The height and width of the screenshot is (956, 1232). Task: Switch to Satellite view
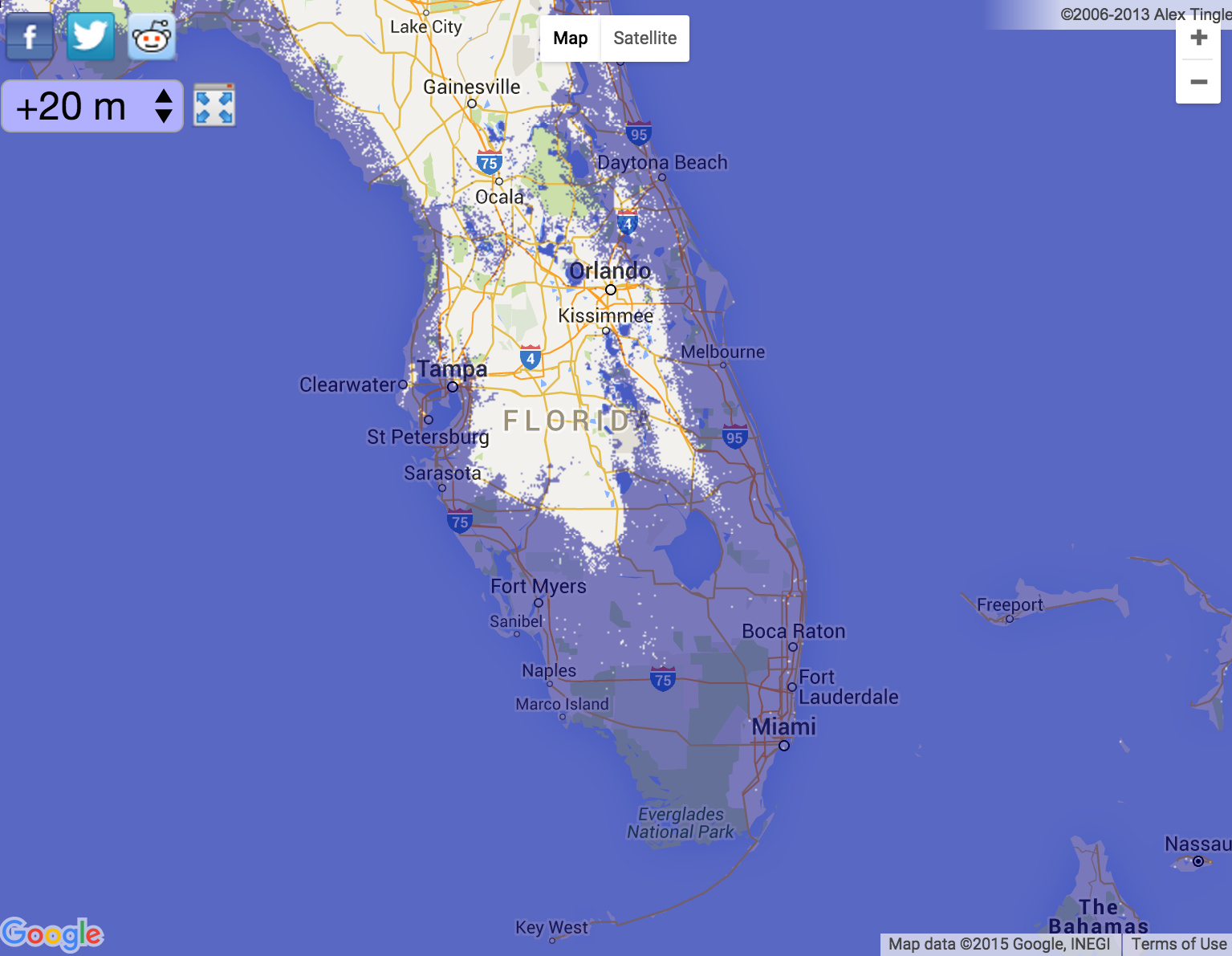pyautogui.click(x=644, y=39)
